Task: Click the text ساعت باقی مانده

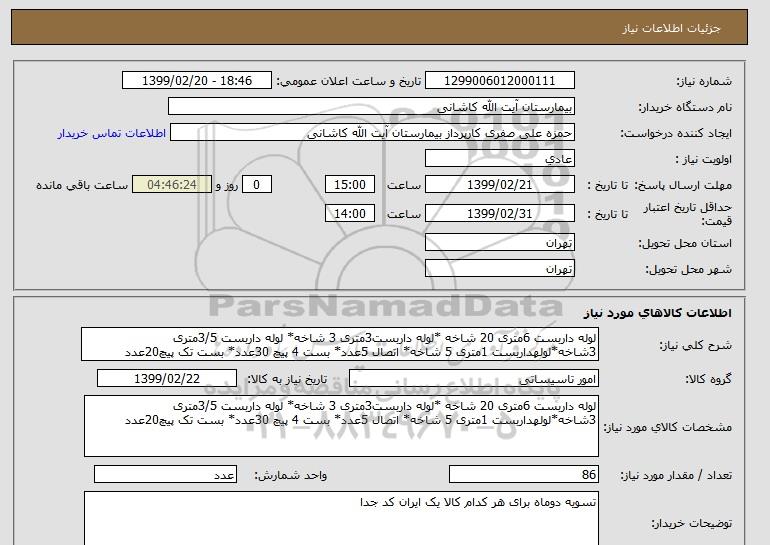Action: (x=82, y=185)
